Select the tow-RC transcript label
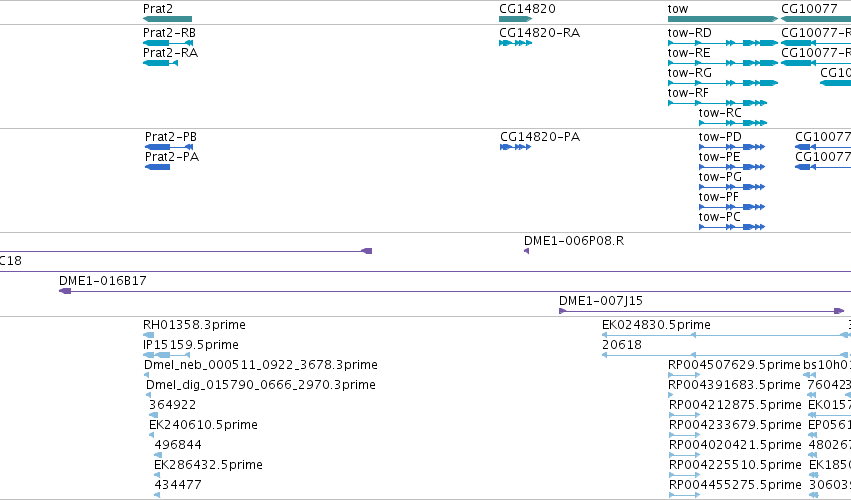The image size is (851, 500). tap(720, 113)
